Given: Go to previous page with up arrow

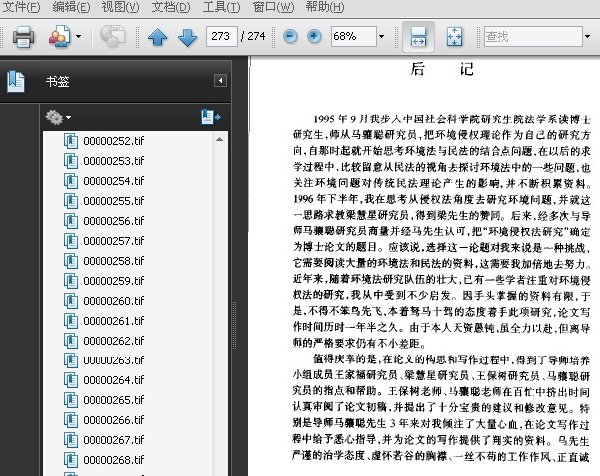Looking at the screenshot, I should click(157, 37).
